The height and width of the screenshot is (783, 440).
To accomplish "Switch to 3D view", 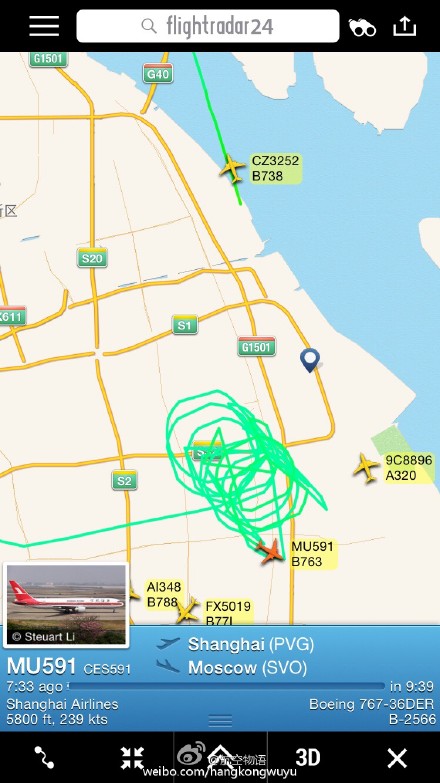I will click(308, 758).
